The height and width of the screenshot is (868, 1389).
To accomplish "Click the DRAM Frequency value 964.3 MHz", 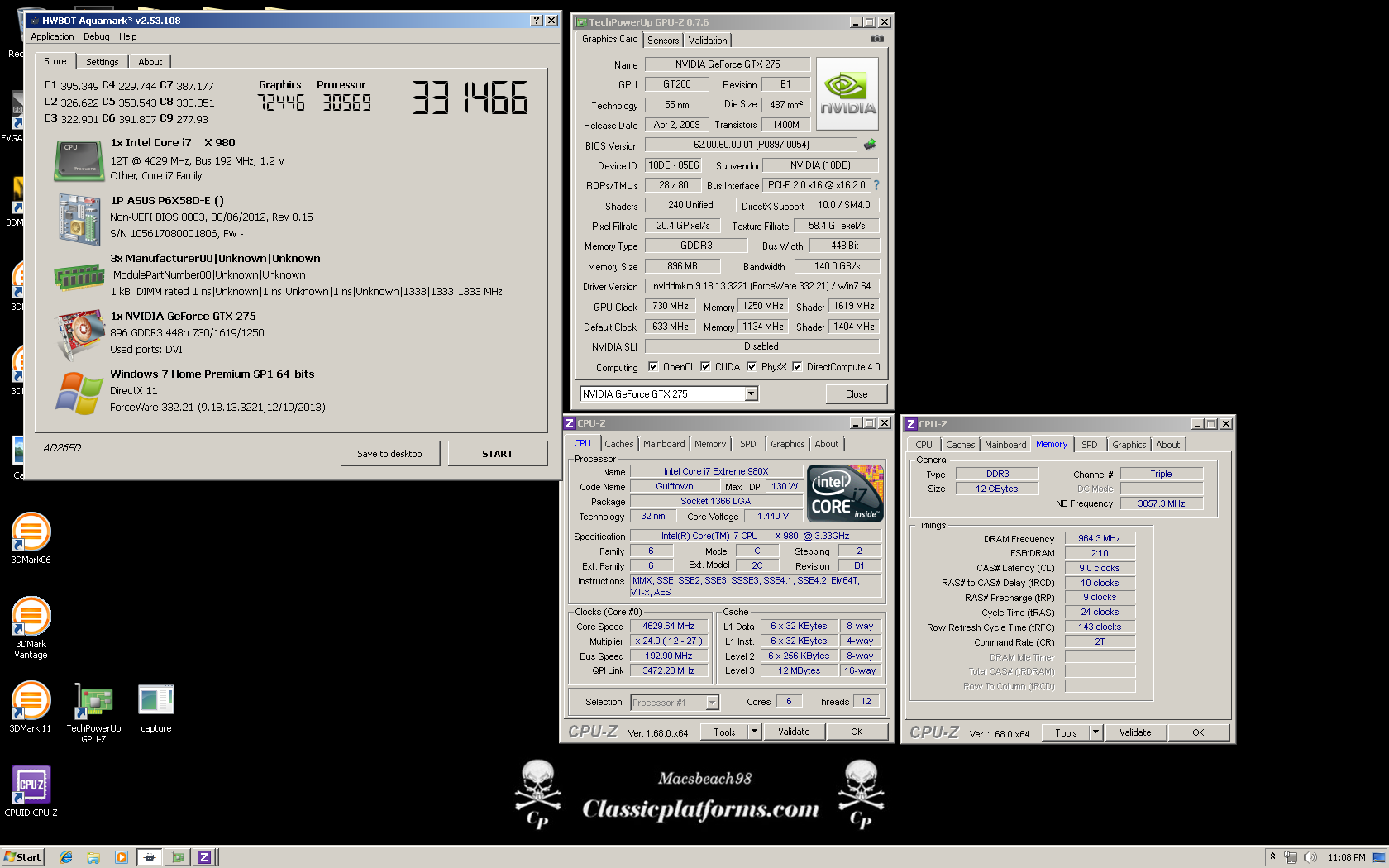I will pos(1100,538).
